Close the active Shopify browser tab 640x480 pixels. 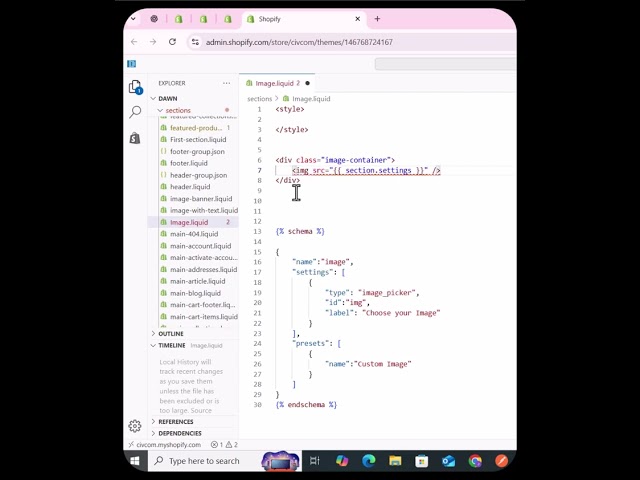pos(358,19)
